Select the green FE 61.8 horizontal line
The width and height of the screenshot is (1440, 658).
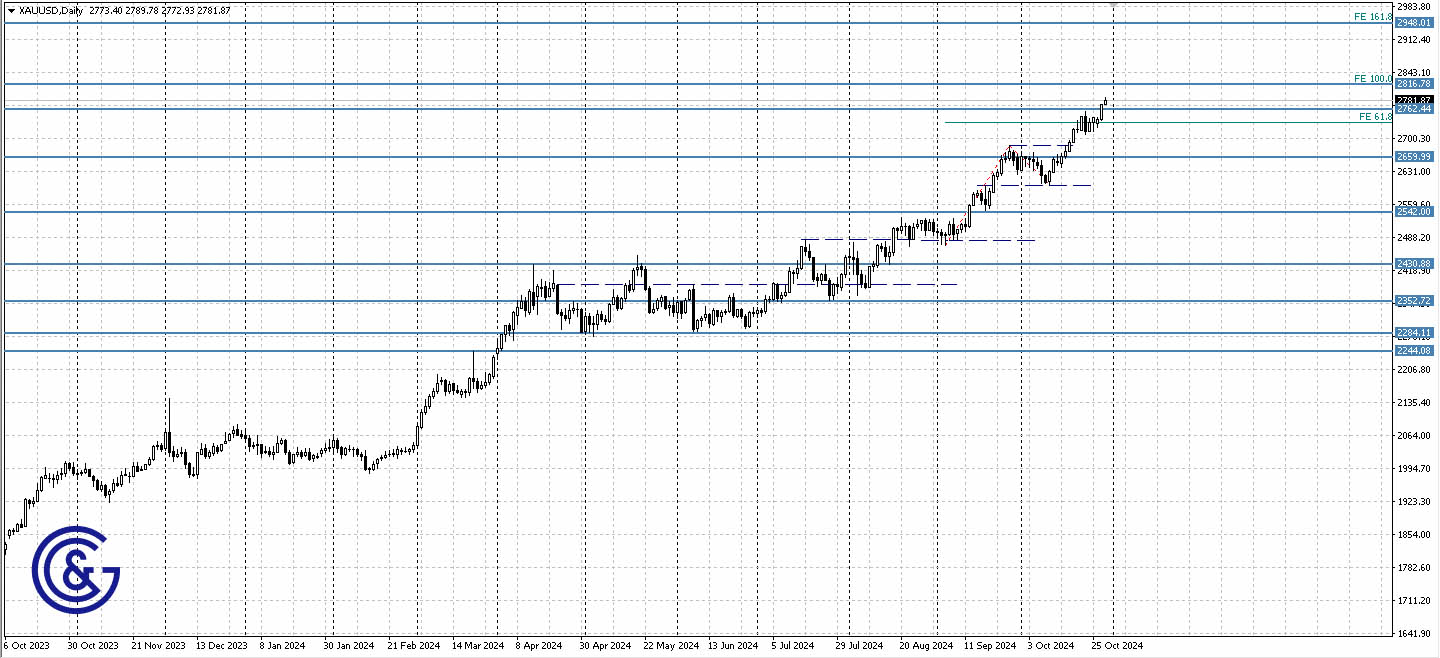click(x=1150, y=122)
